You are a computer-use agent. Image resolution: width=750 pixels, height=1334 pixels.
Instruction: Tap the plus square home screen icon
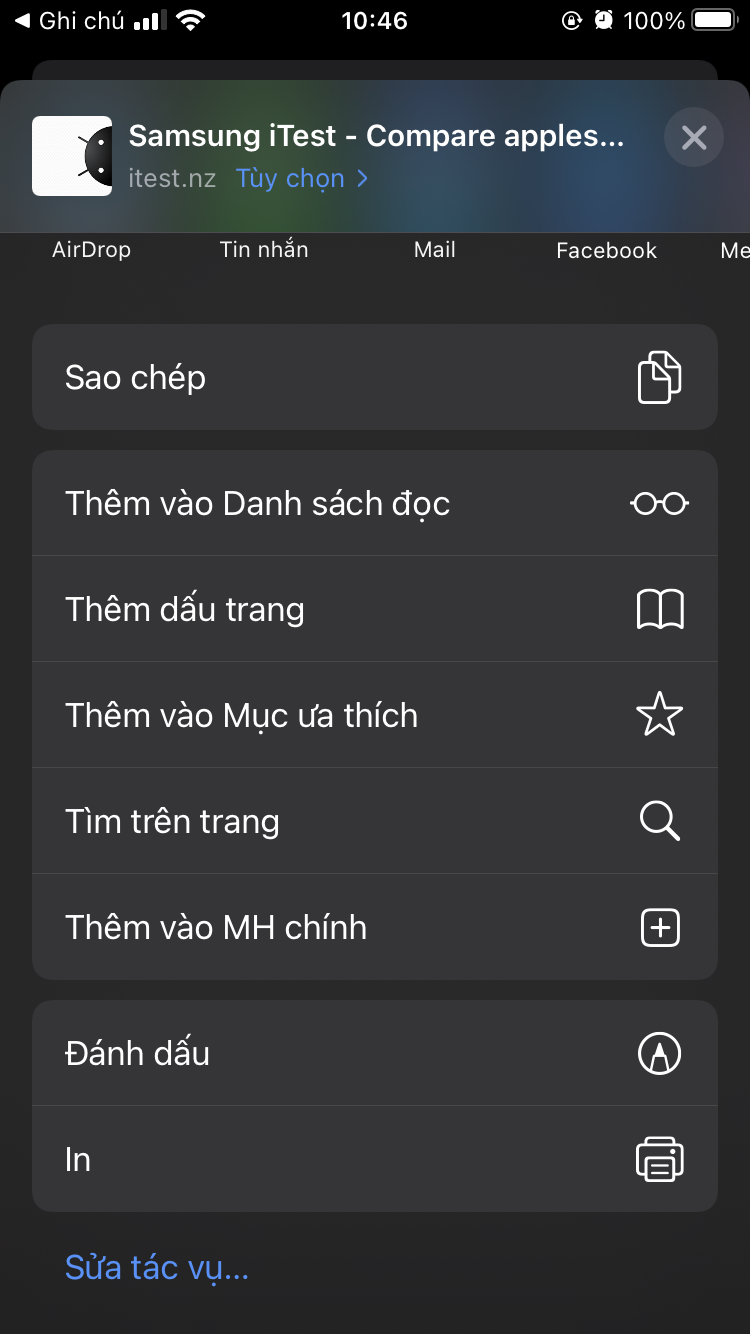click(x=659, y=928)
